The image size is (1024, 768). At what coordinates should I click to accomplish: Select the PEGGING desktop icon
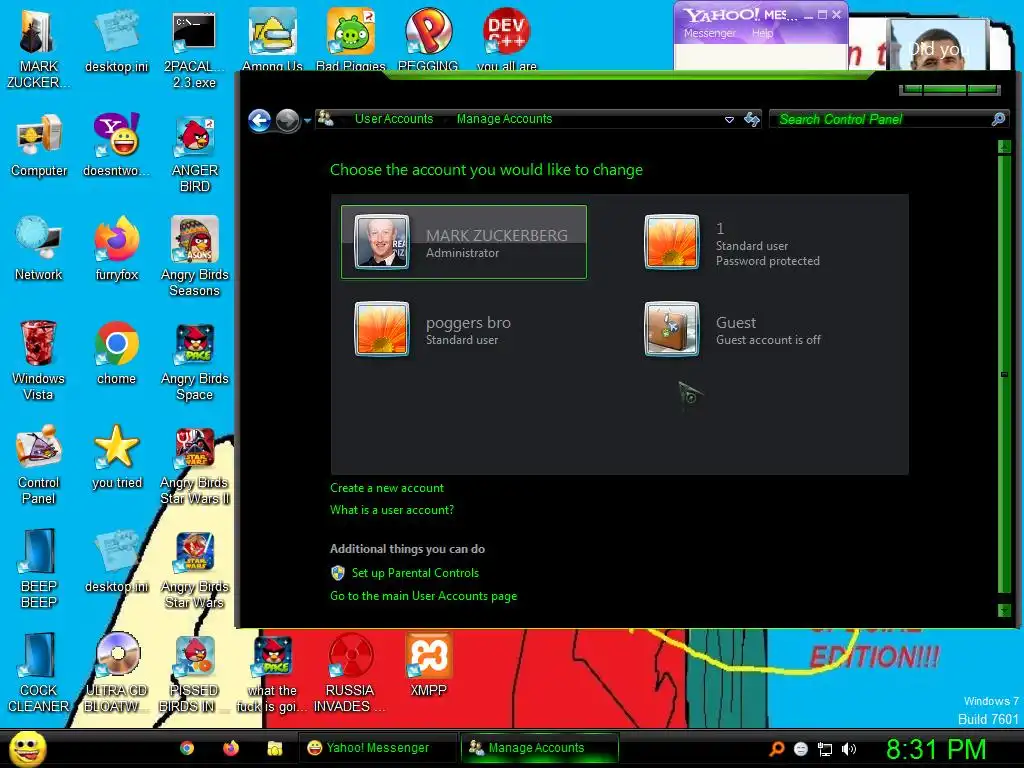click(x=428, y=39)
